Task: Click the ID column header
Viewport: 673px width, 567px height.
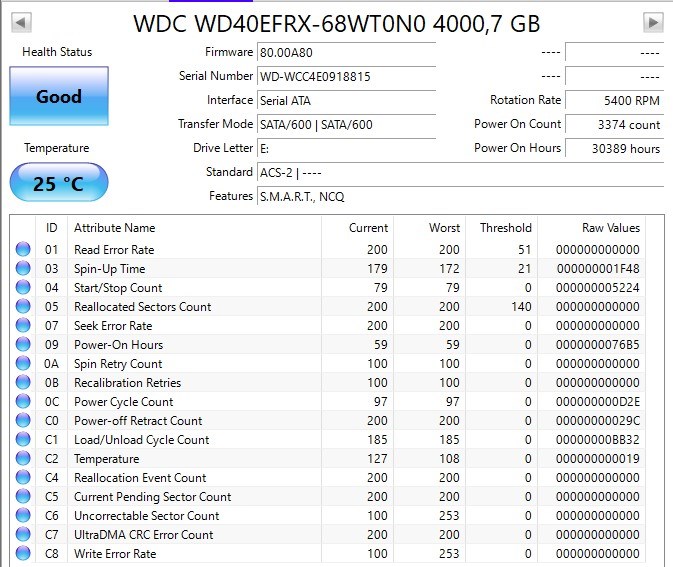Action: (52, 227)
